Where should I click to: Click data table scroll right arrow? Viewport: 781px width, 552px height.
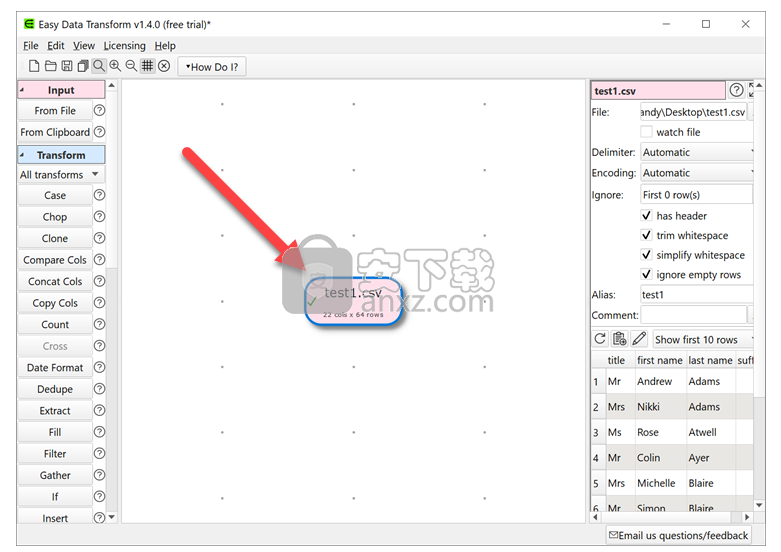tap(747, 517)
